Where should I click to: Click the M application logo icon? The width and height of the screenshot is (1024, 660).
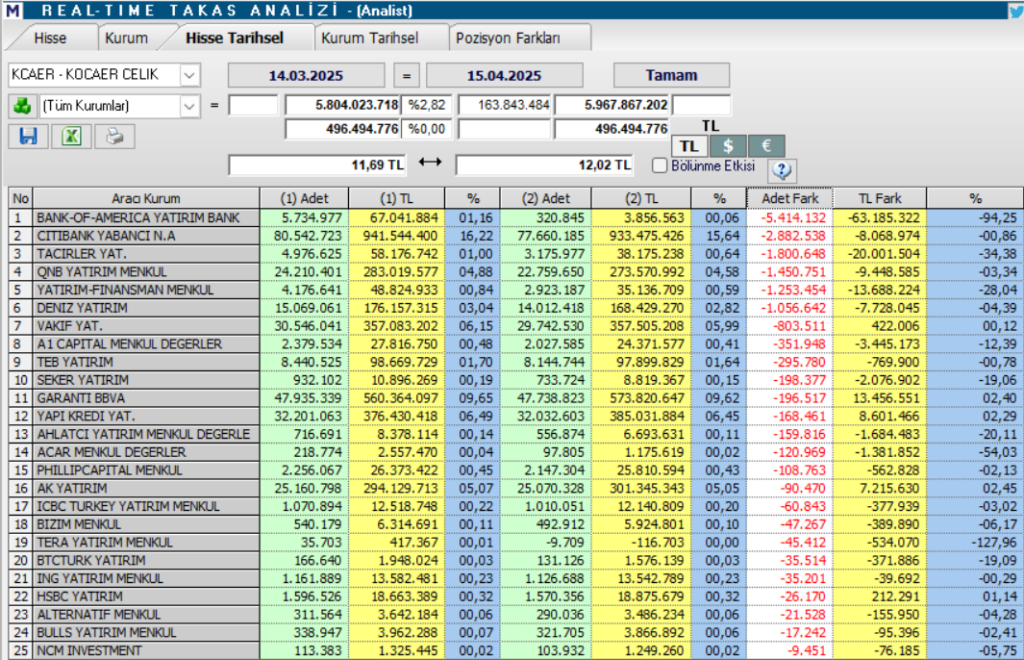pos(12,10)
